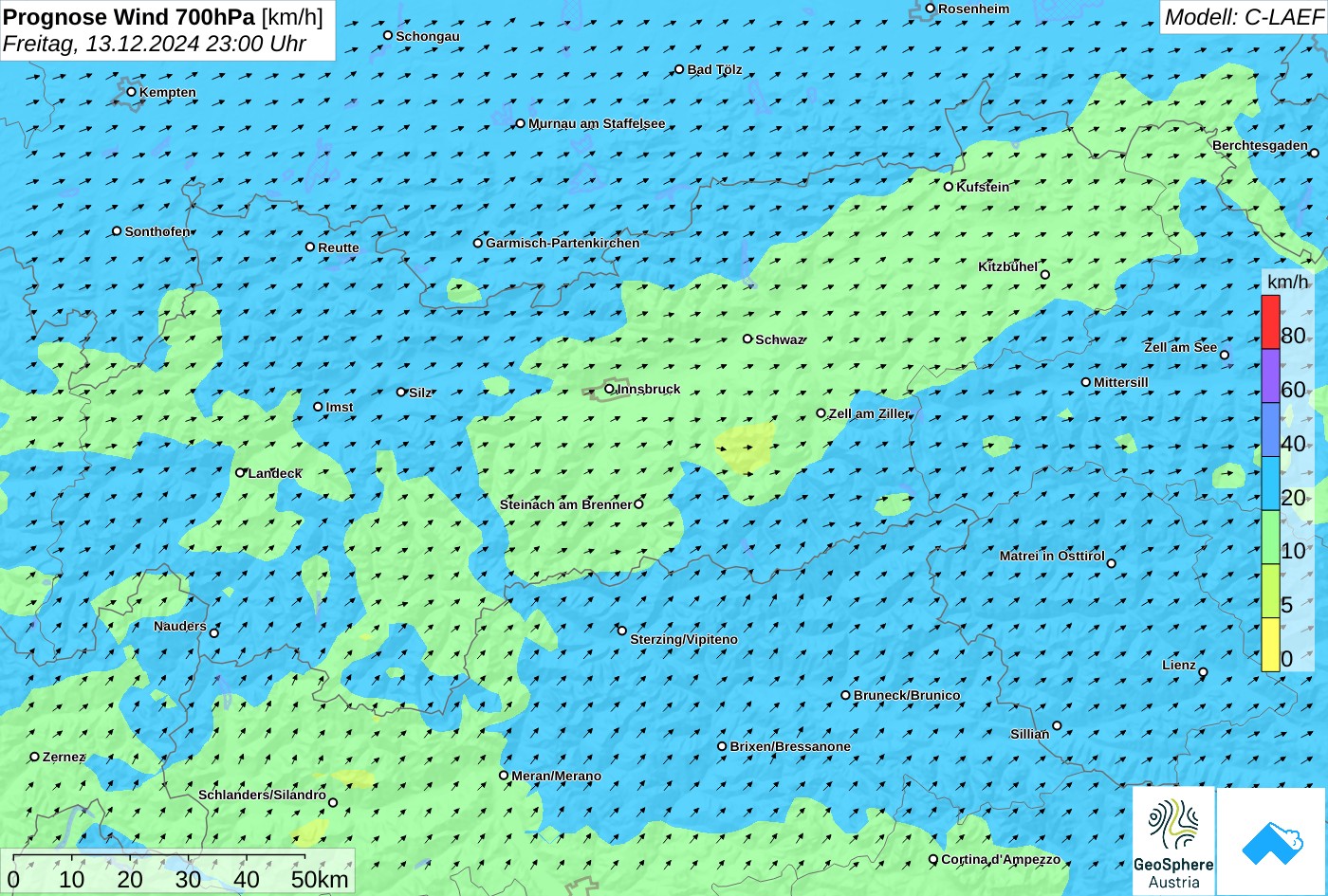Click the 'km/h' legend heading
Image resolution: width=1328 pixels, height=896 pixels.
1287,282
